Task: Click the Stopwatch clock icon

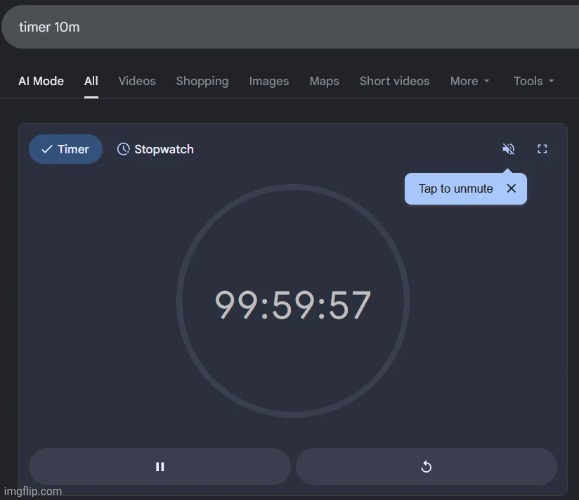Action: [123, 149]
